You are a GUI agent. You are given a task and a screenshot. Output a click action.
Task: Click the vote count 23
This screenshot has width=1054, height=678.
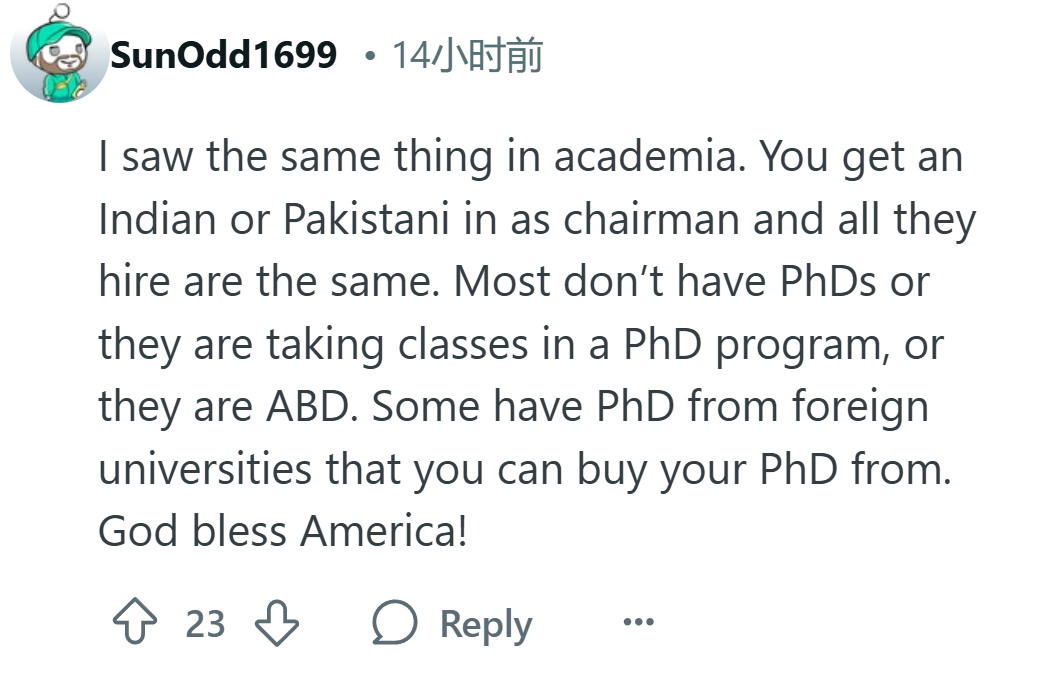205,624
